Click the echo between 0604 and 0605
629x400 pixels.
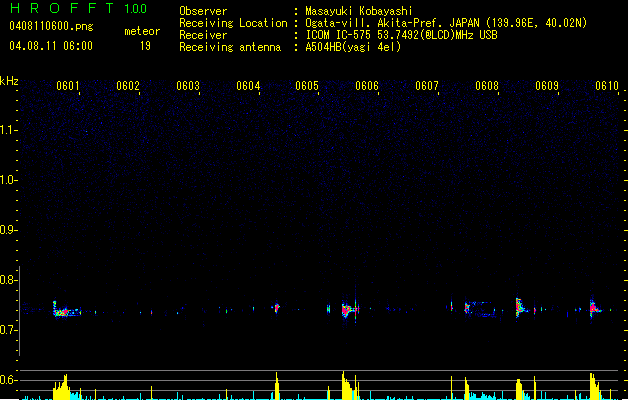[x=276, y=308]
